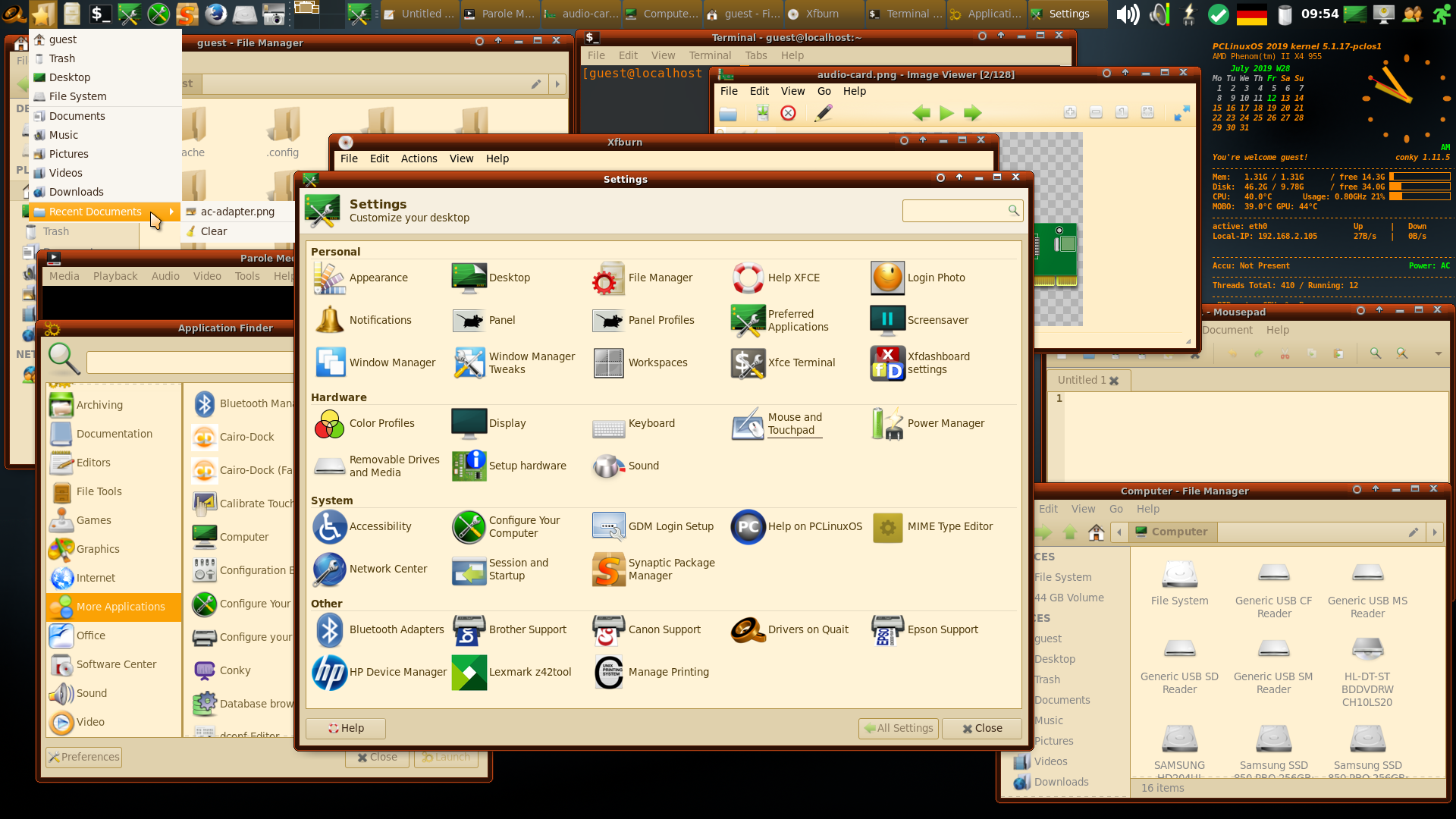Open Power Manager settings
This screenshot has height=819, width=1456.
[887, 424]
